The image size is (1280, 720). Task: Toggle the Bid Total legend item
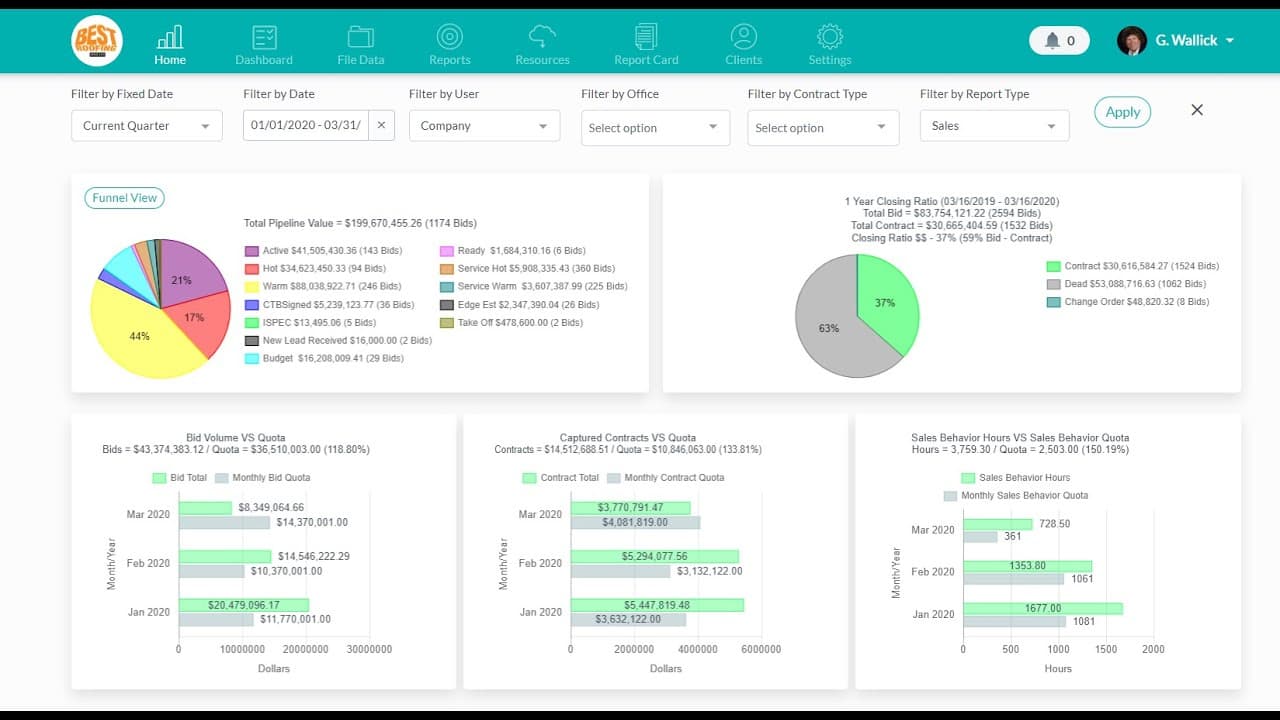tap(180, 478)
